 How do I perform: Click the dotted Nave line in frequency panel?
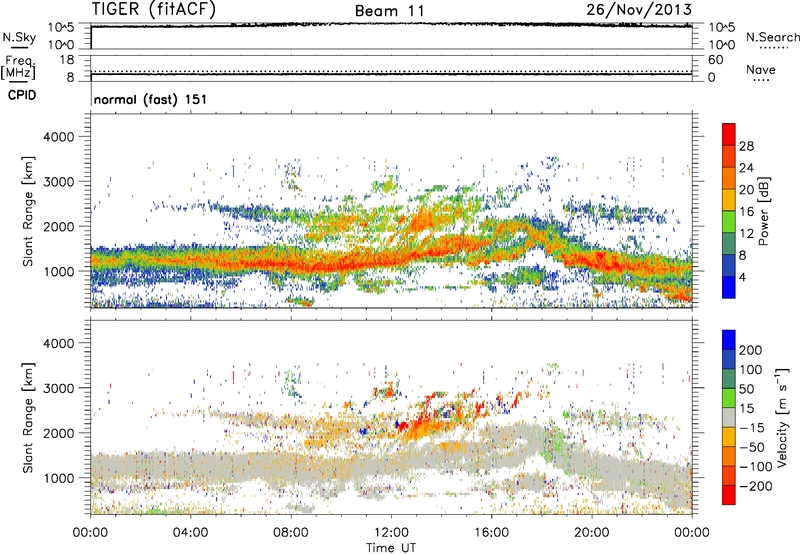pyautogui.click(x=391, y=71)
